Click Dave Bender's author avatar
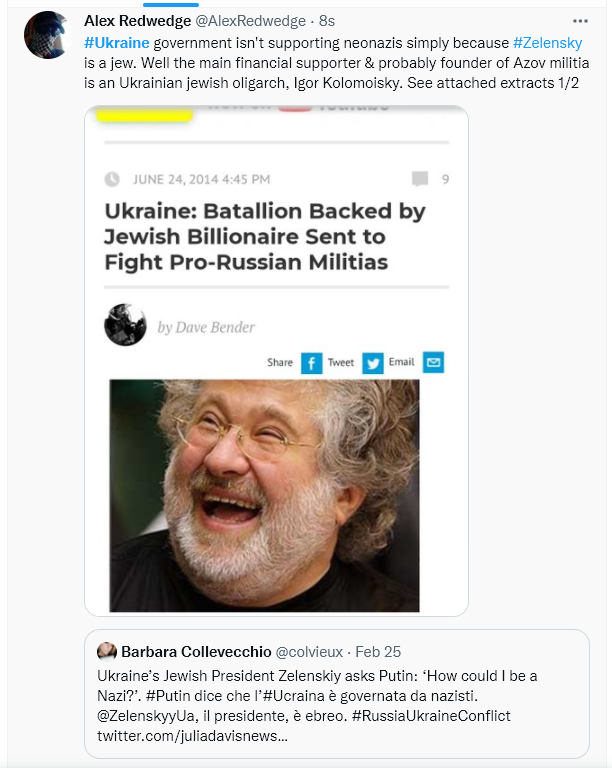 (x=126, y=325)
